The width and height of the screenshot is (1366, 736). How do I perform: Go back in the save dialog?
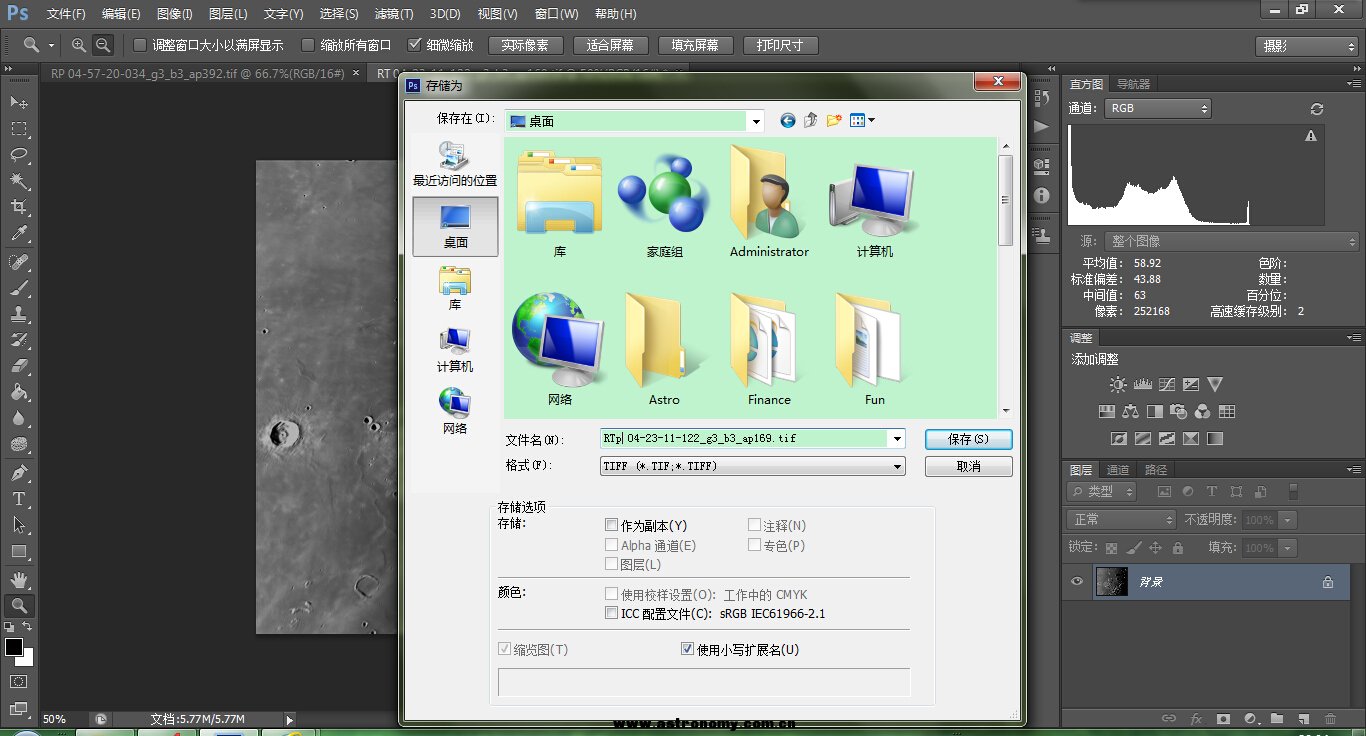[788, 120]
